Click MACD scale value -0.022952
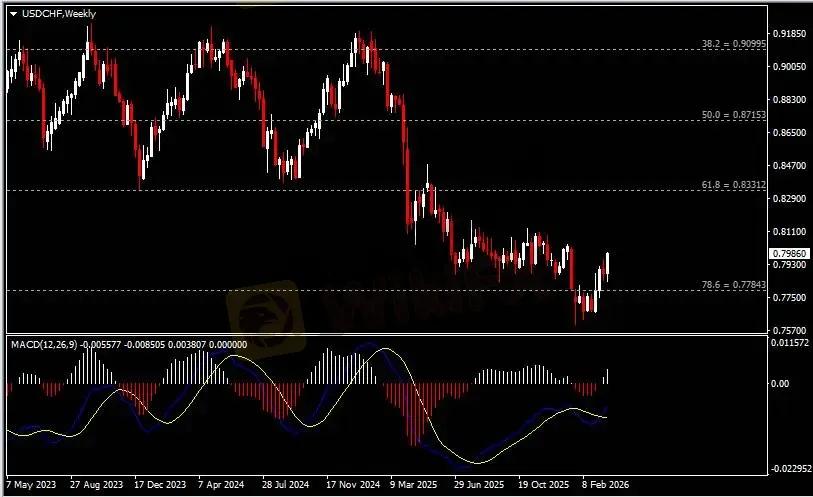This screenshot has height=497, width=813. [x=790, y=468]
